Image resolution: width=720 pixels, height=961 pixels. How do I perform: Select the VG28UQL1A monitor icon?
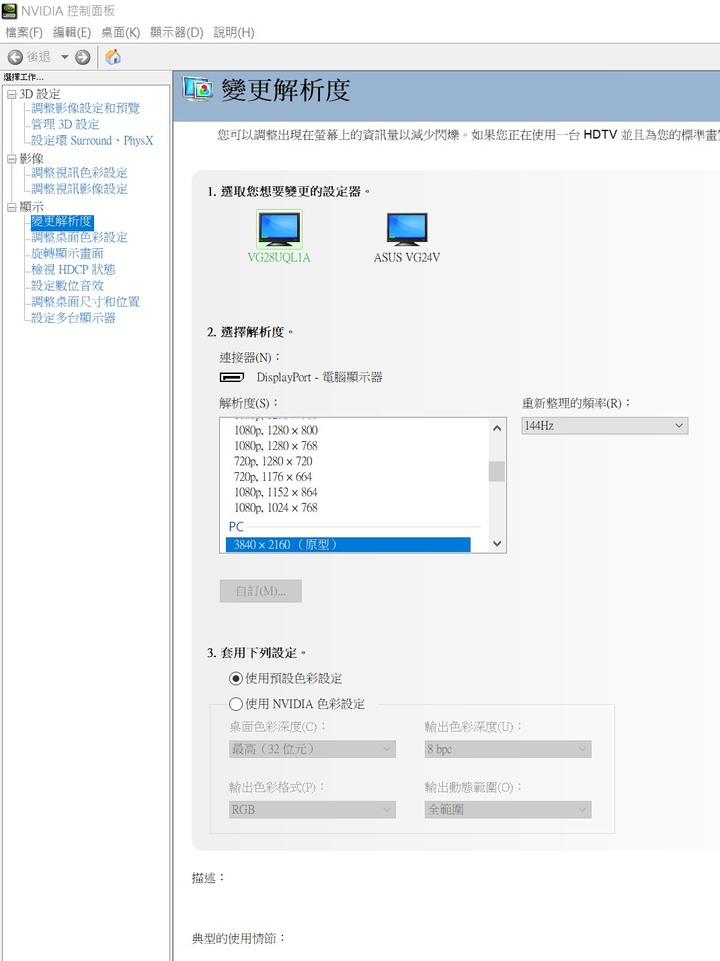point(279,228)
